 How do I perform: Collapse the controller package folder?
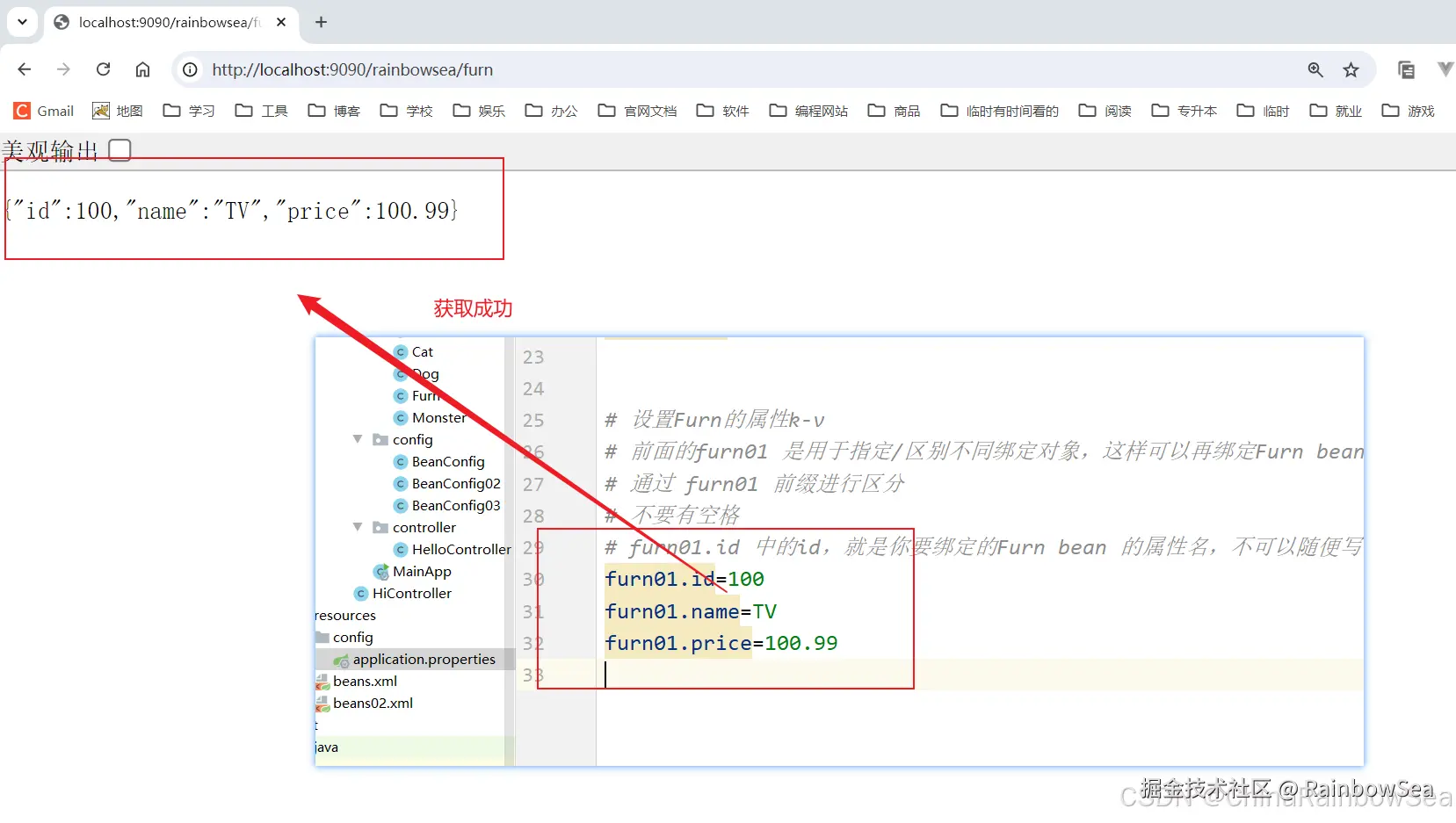click(358, 527)
